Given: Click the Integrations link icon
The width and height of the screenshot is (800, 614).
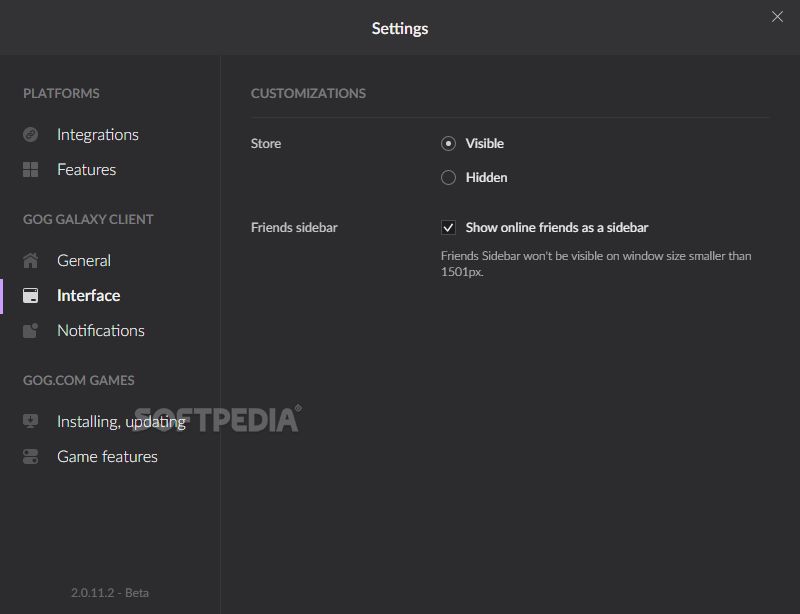Looking at the screenshot, I should click(31, 135).
